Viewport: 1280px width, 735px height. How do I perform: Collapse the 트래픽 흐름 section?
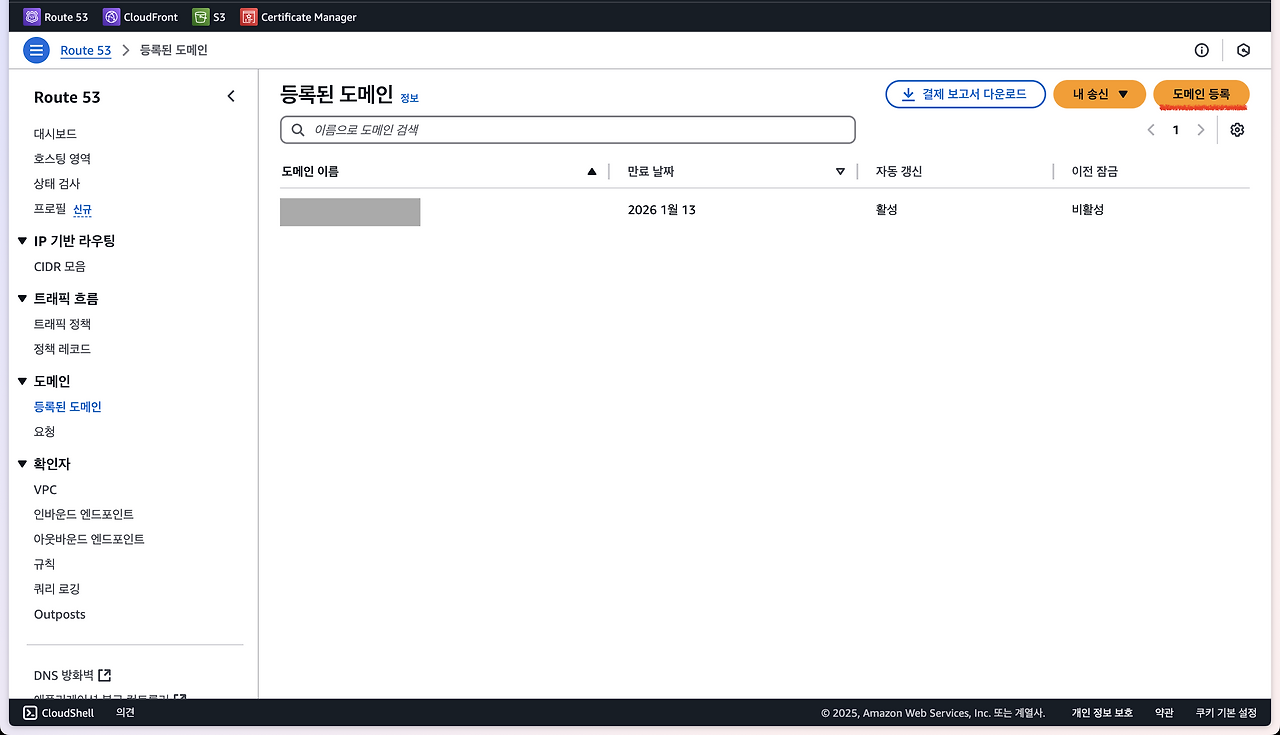coord(22,299)
